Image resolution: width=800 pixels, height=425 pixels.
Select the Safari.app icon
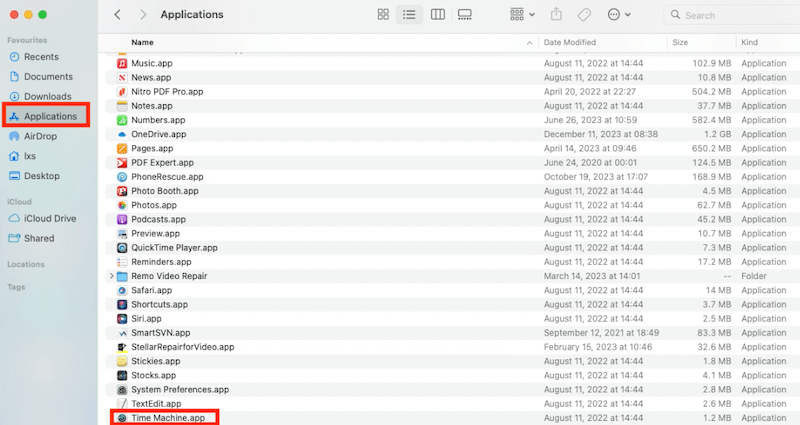(122, 290)
